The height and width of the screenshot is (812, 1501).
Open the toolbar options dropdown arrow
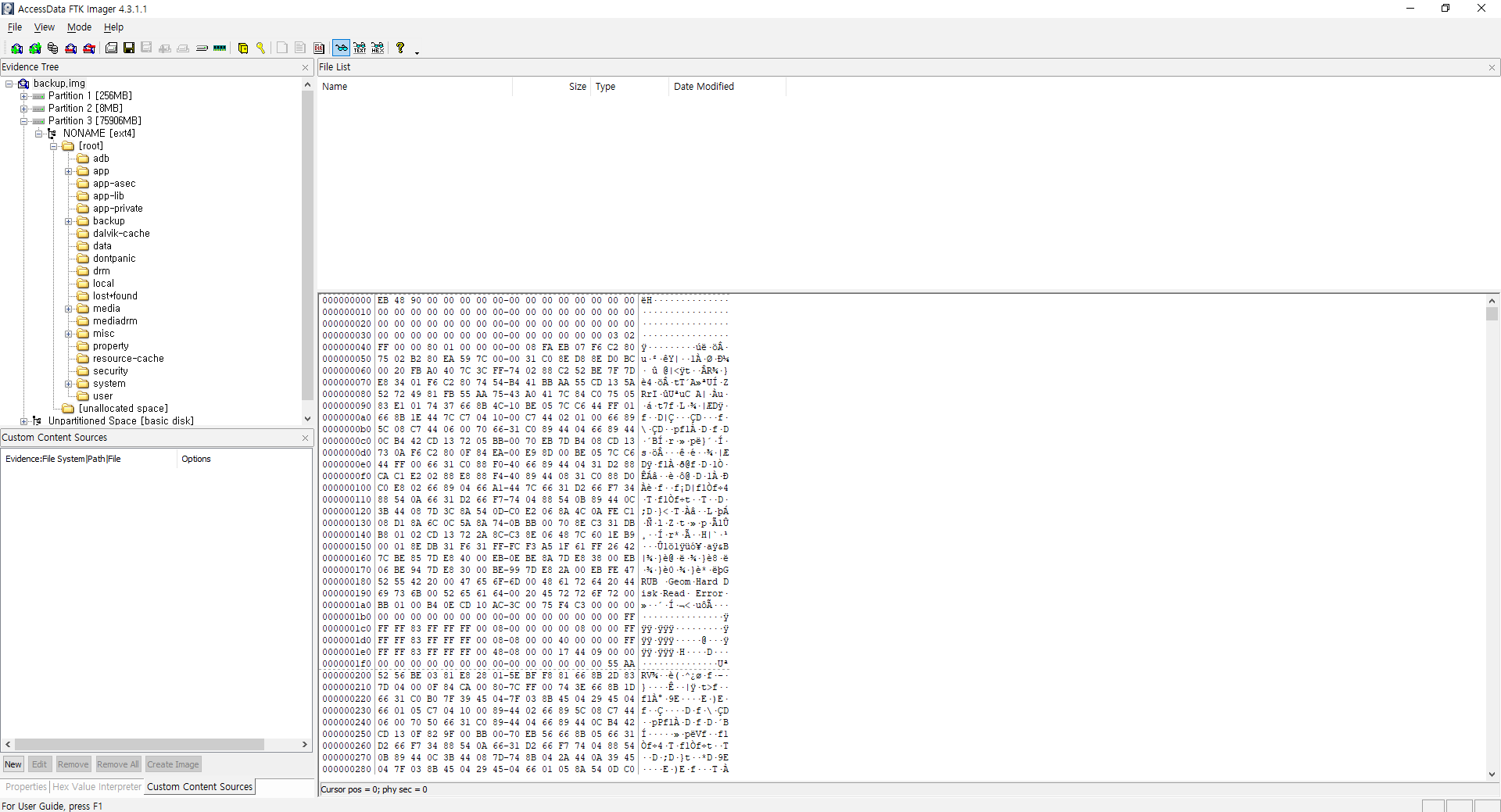(417, 52)
